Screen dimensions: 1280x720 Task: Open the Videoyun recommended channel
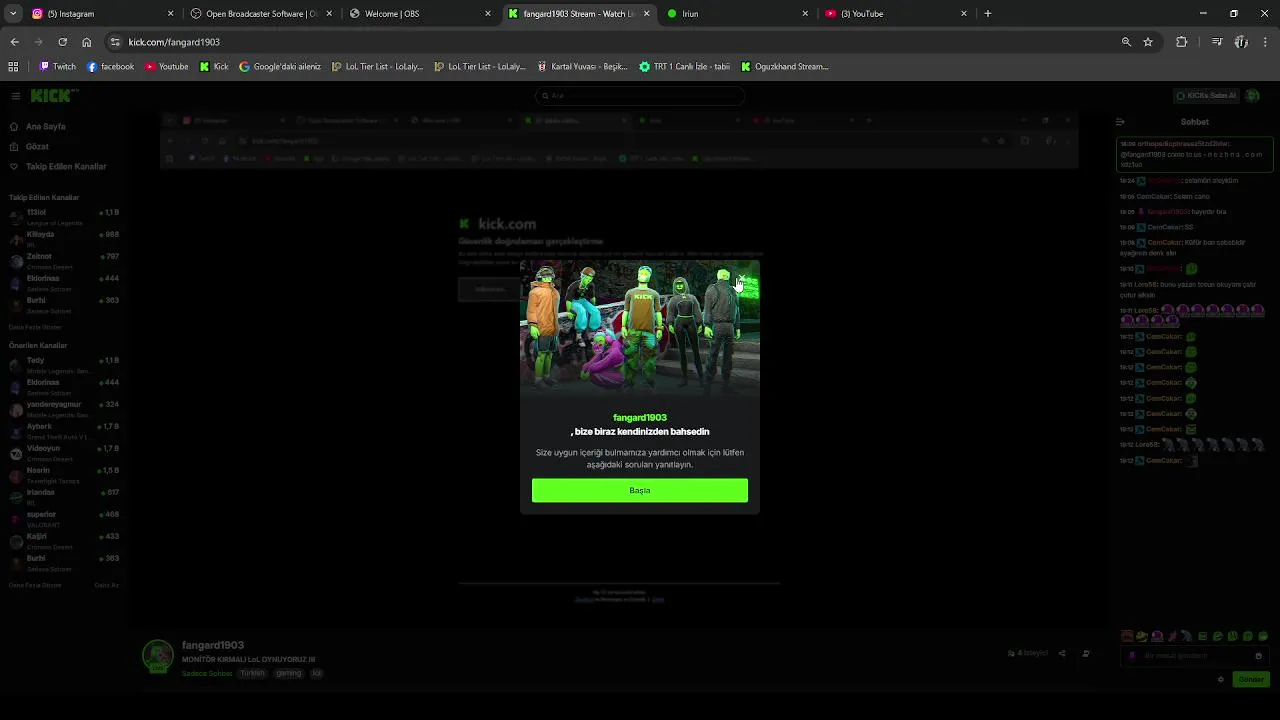click(64, 451)
